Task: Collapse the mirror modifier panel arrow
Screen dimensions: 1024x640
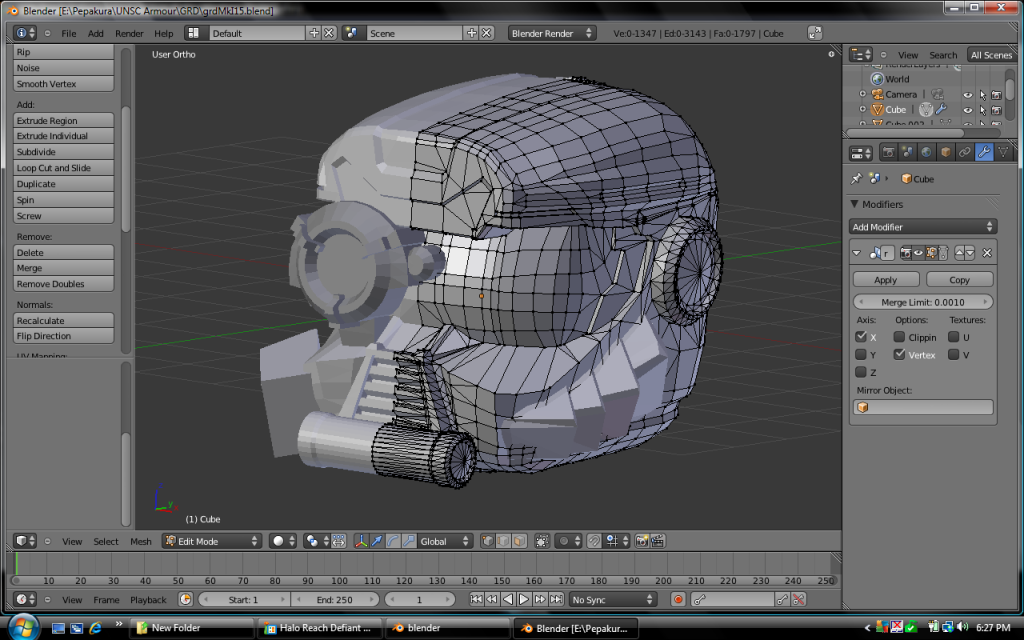Action: click(x=856, y=253)
